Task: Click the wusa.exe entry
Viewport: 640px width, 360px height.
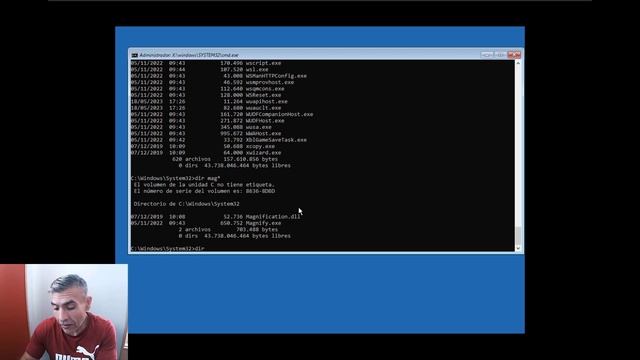Action: pos(258,127)
